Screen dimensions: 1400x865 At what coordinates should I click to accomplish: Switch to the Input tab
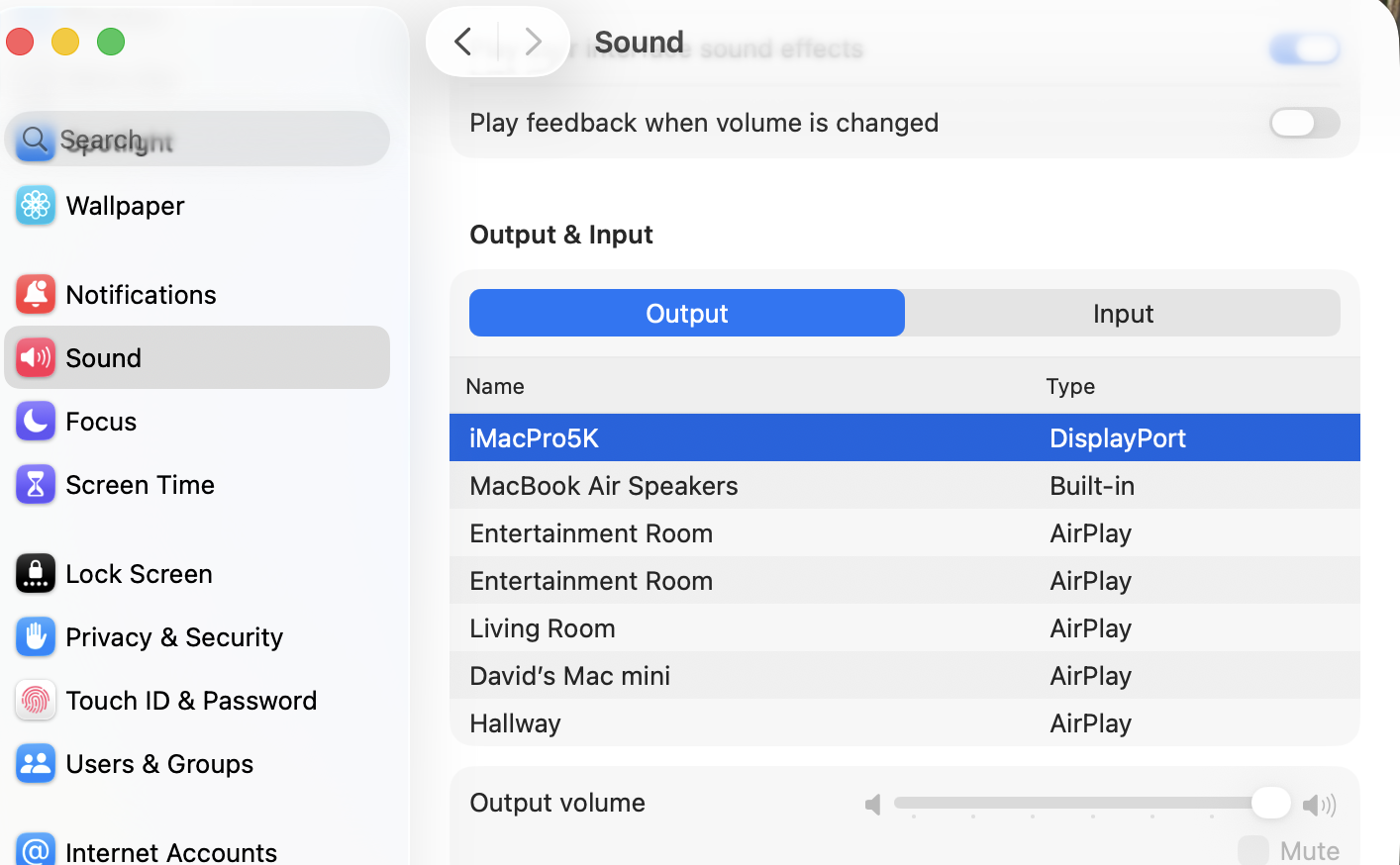tap(1123, 313)
